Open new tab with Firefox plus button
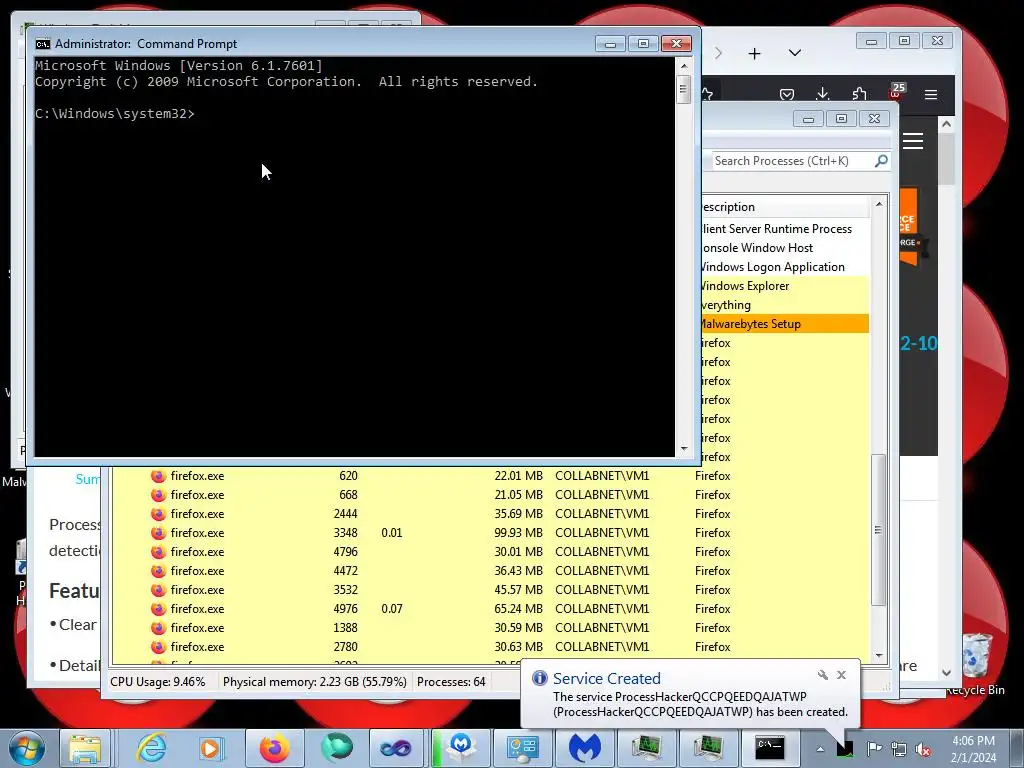Image resolution: width=1024 pixels, height=768 pixels. (754, 54)
